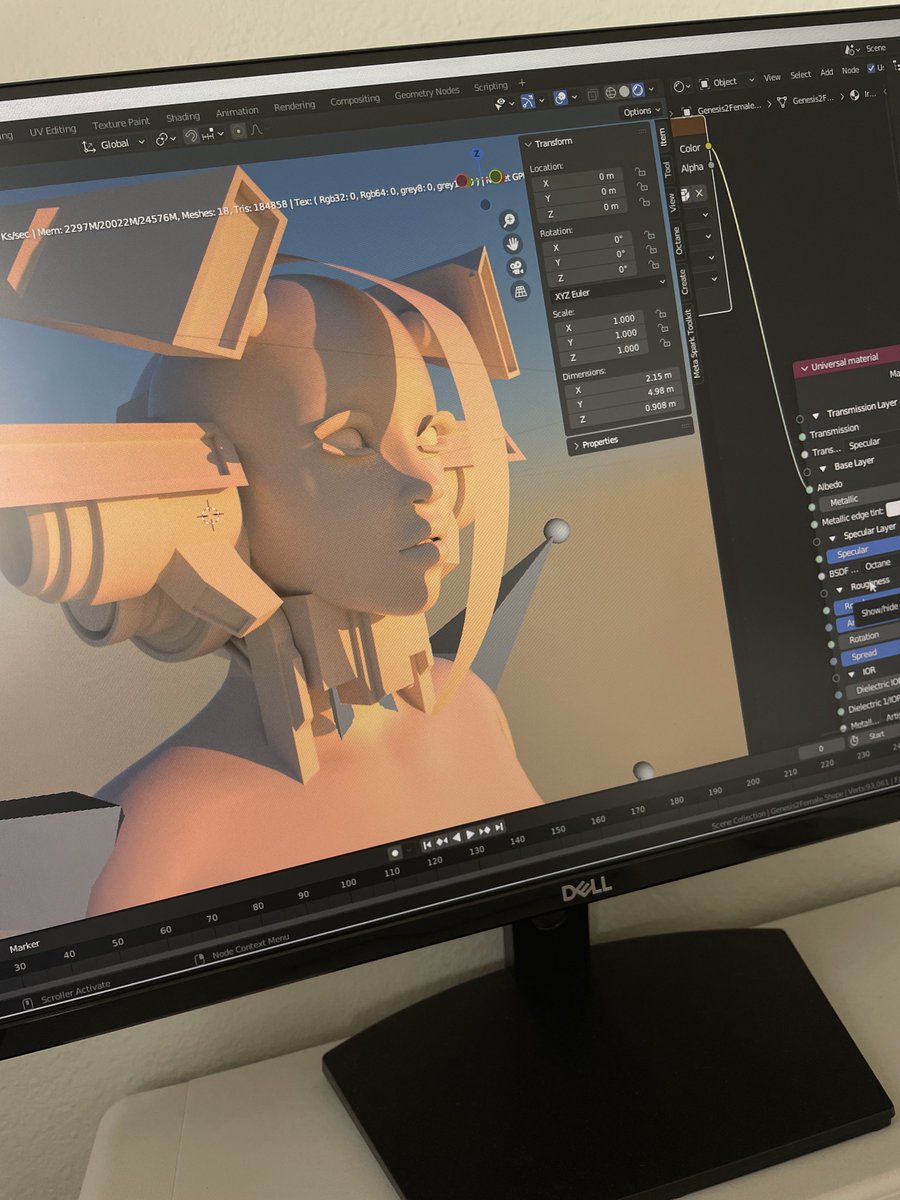The width and height of the screenshot is (900, 1200).
Task: Toggle lock on Location Z
Action: (x=645, y=203)
